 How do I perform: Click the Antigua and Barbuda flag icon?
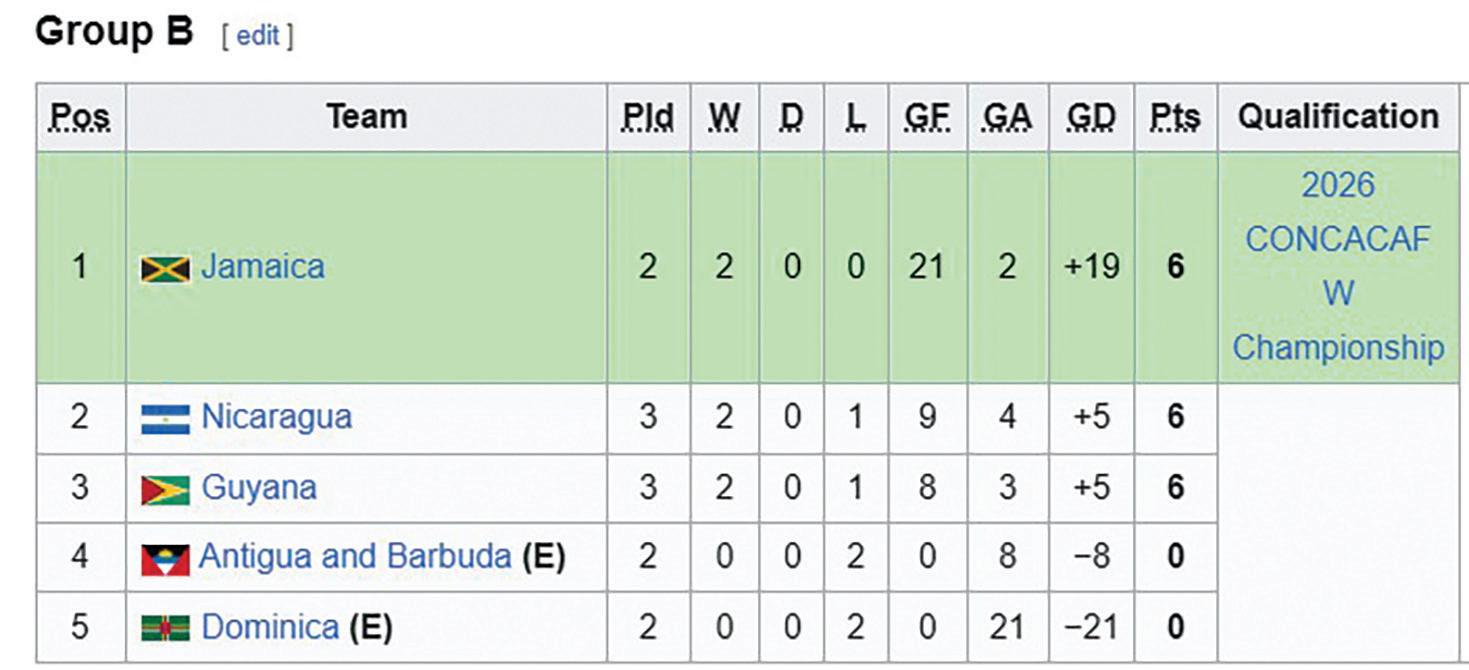point(165,558)
